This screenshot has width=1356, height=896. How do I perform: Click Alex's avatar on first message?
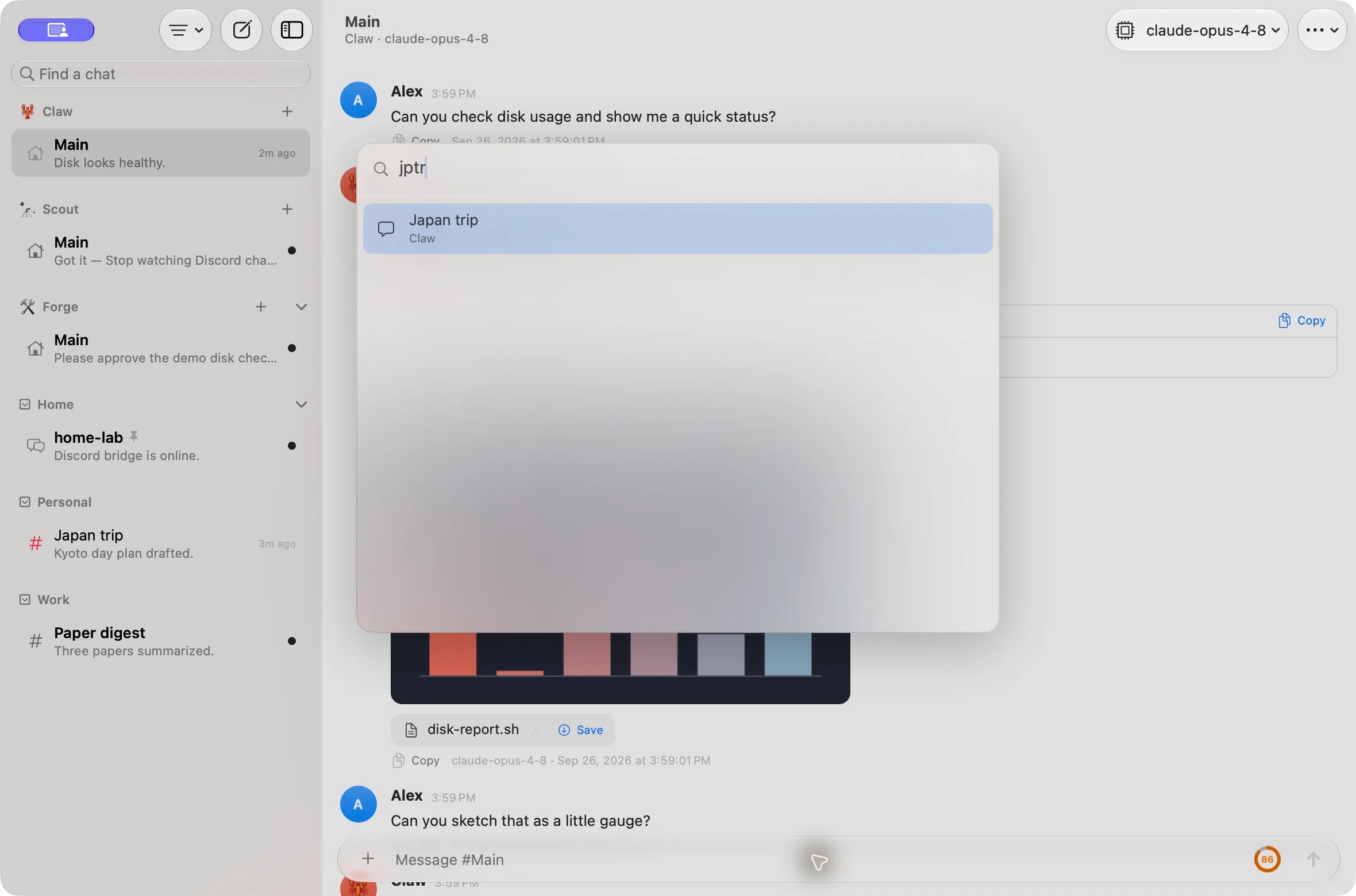point(358,100)
